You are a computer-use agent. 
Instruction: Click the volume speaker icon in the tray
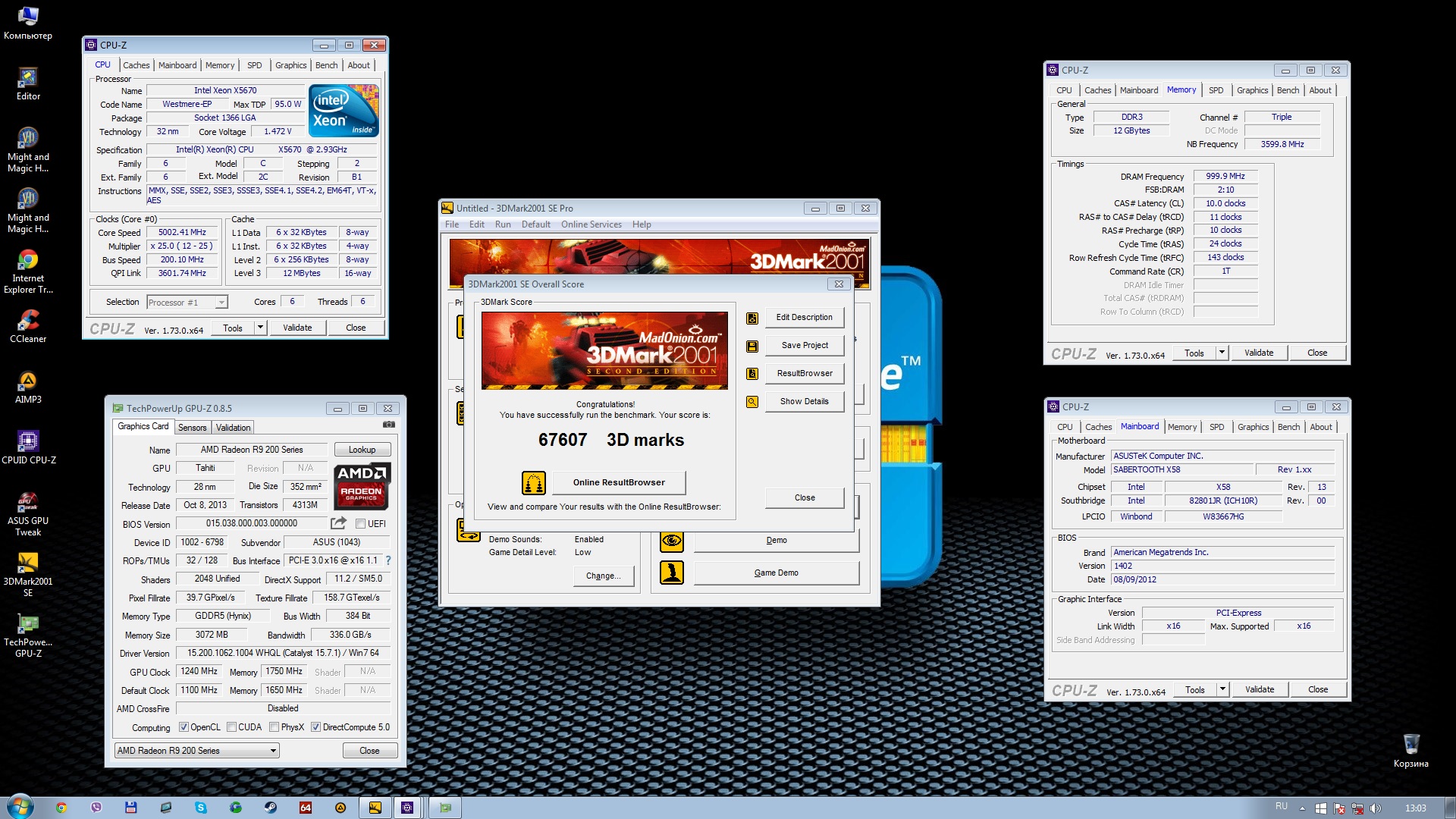coord(1376,808)
